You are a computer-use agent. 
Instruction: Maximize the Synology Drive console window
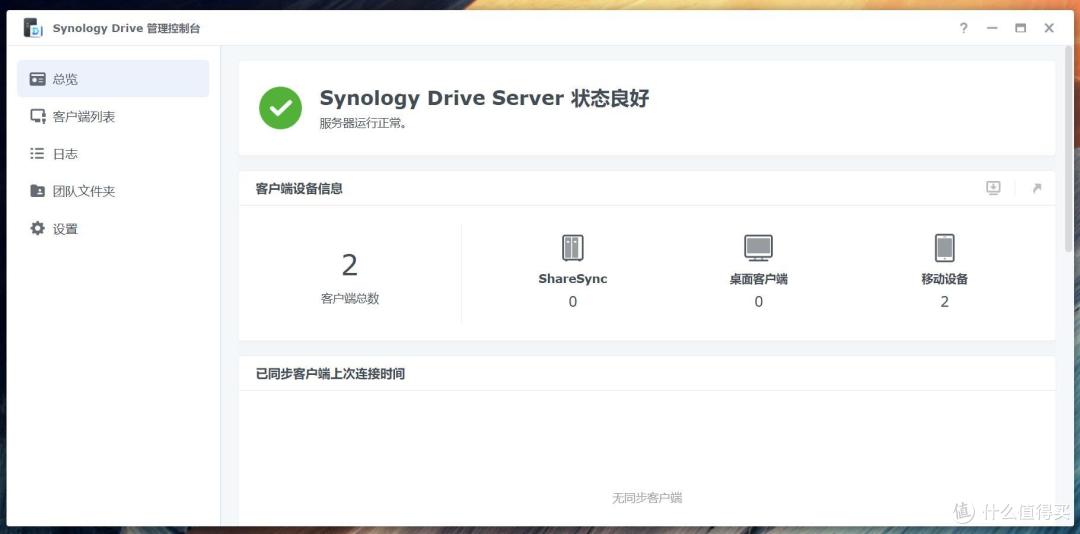[x=1020, y=28]
